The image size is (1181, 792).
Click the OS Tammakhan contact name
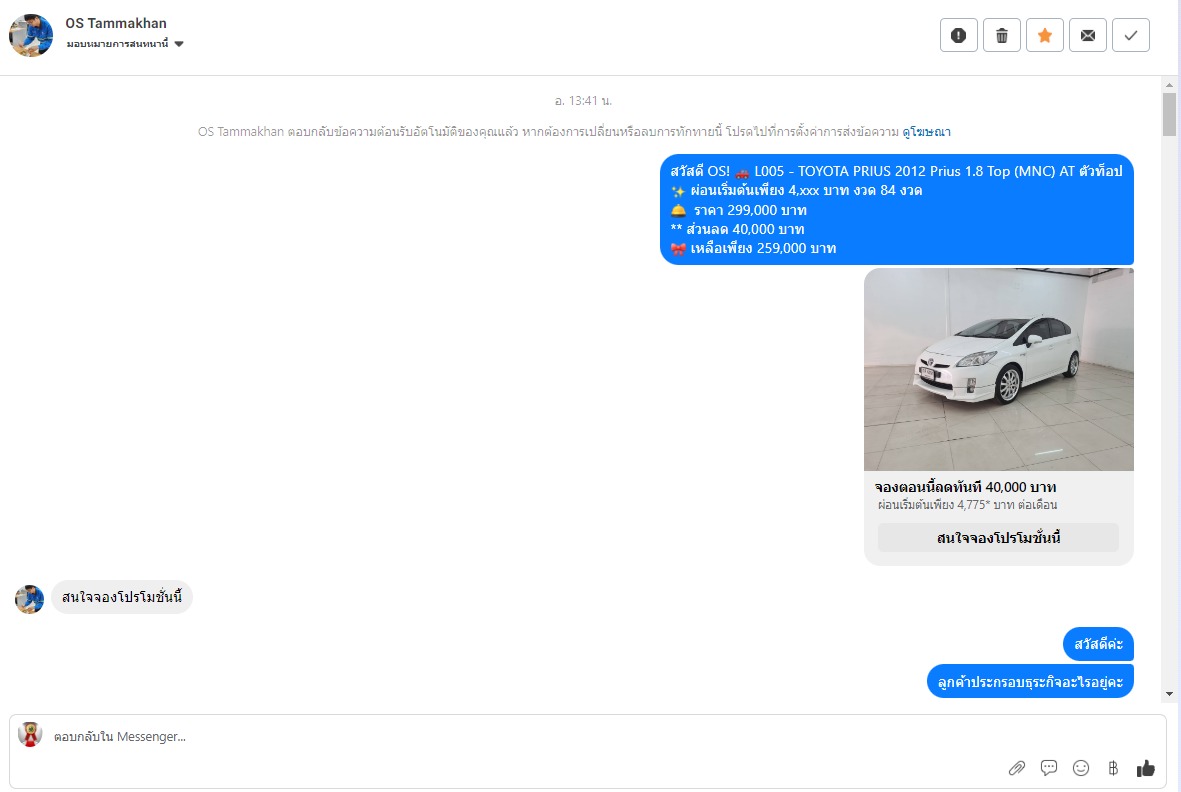tap(116, 23)
